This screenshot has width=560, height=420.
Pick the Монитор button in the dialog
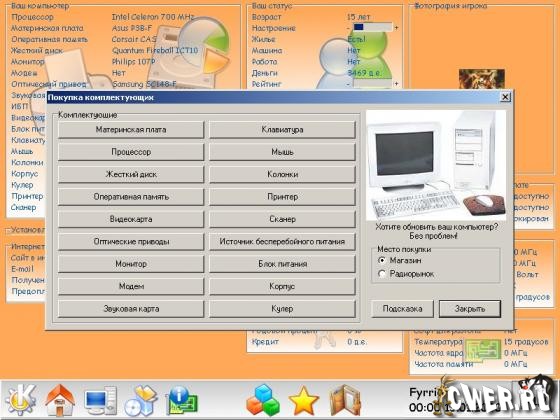[131, 264]
